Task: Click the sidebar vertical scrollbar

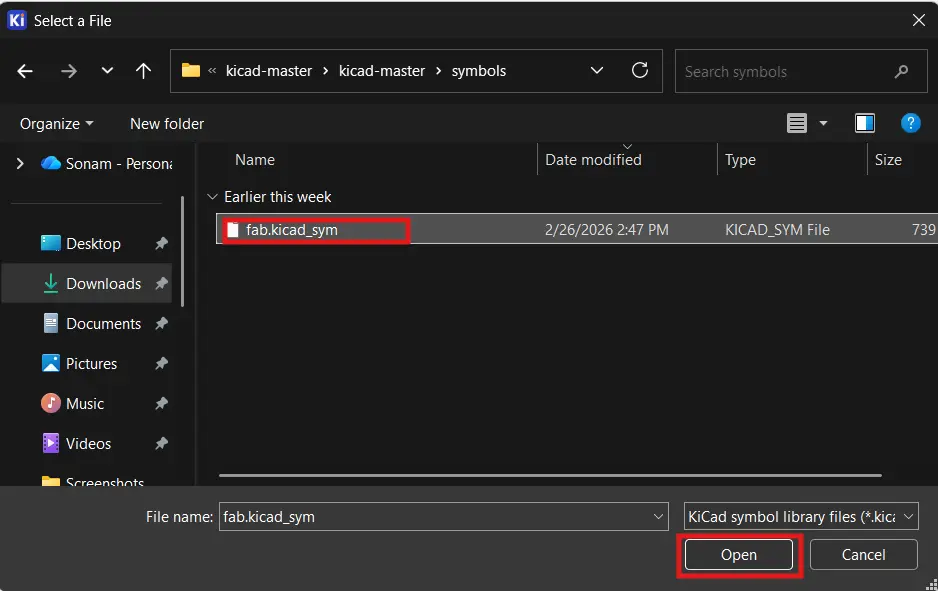Action: coord(182,251)
